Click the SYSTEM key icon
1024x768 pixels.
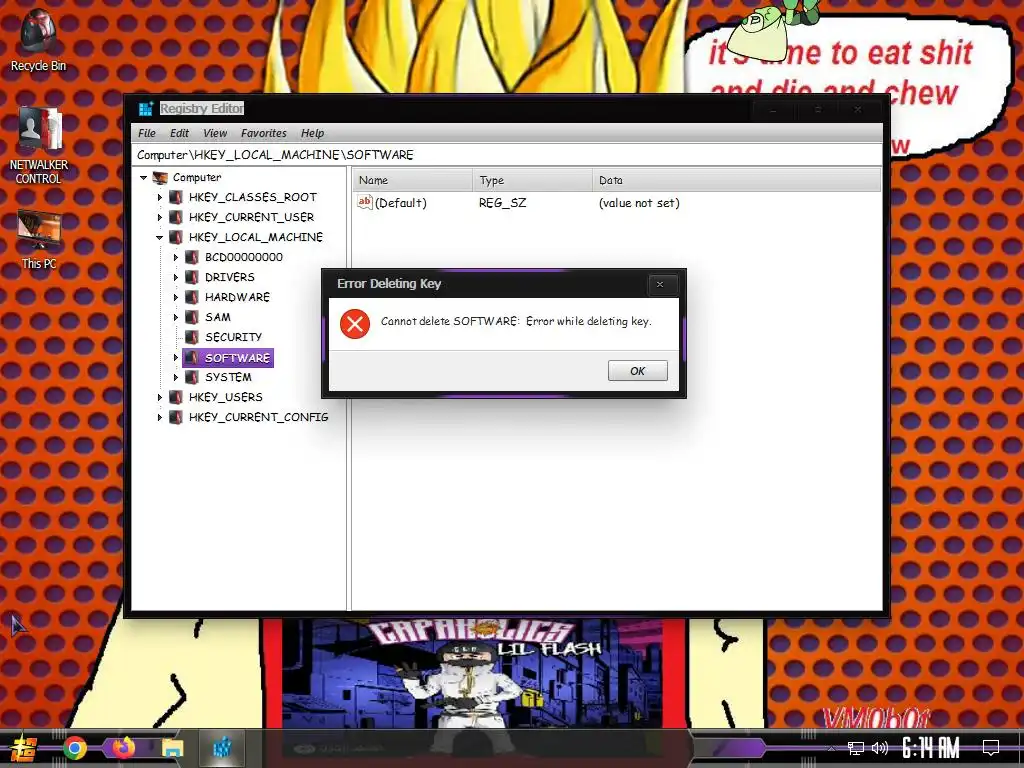(x=192, y=377)
